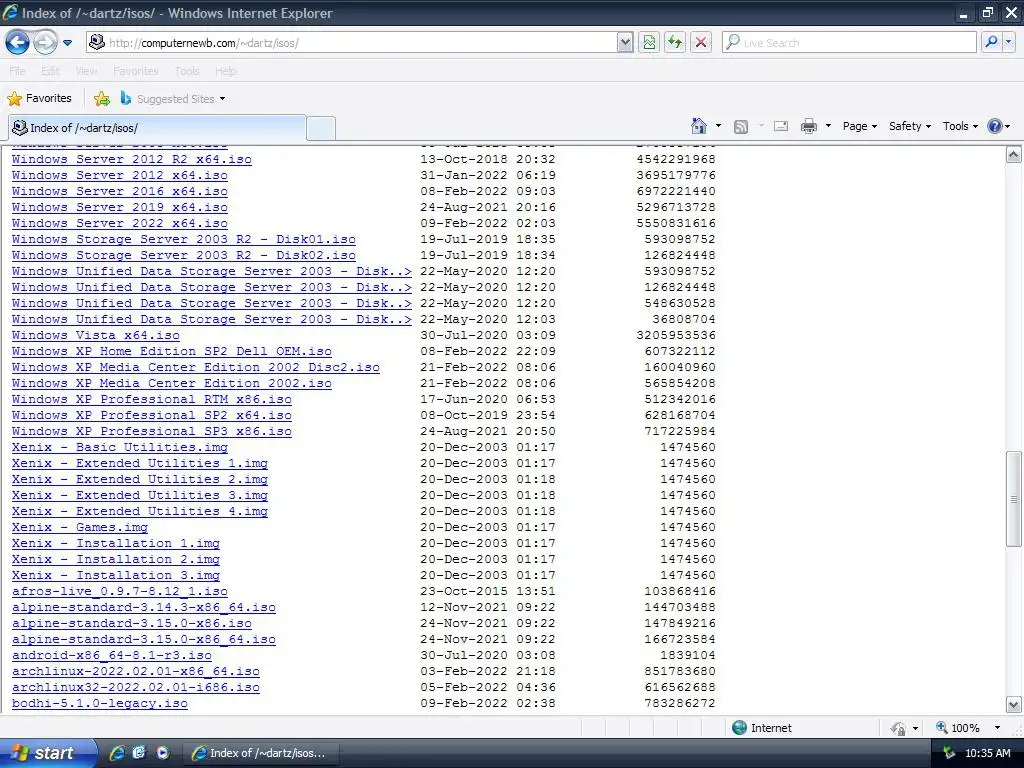Click the Help question mark icon
Image resolution: width=1024 pixels, height=768 pixels.
[995, 126]
